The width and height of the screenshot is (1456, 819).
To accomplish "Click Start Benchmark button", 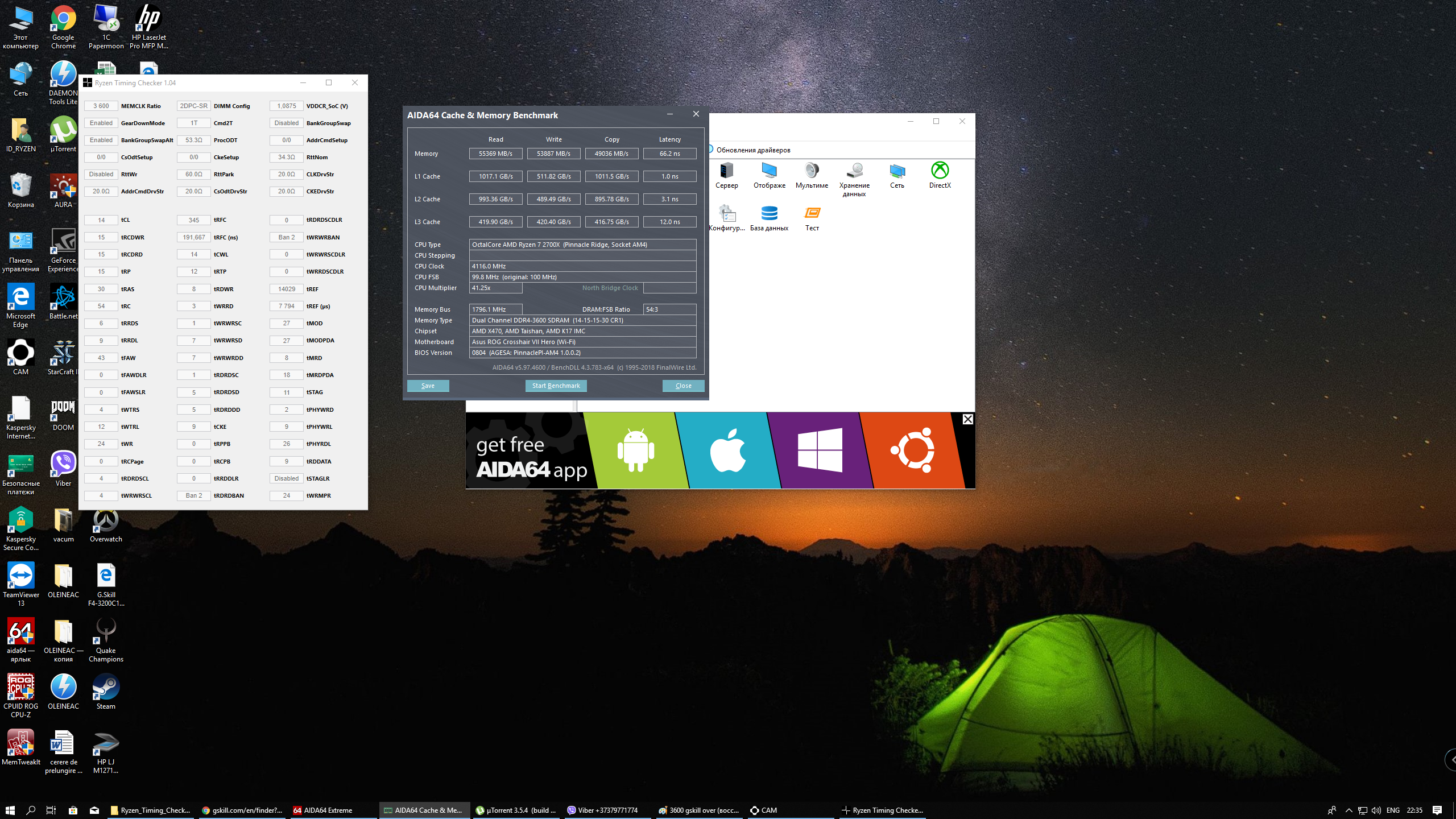I will (x=556, y=386).
